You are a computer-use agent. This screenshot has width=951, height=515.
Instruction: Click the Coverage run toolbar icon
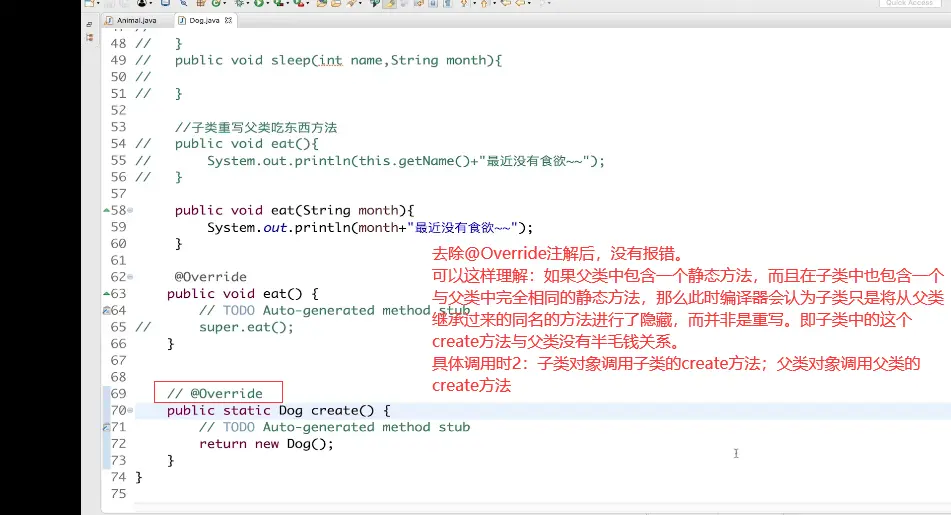[279, 4]
